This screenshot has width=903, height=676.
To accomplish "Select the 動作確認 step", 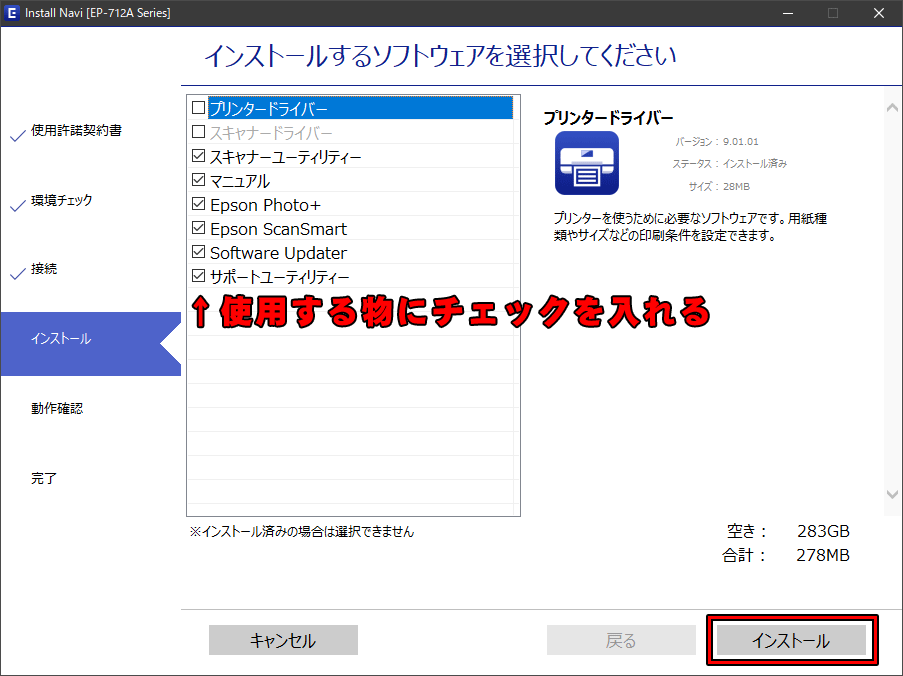I will point(57,408).
